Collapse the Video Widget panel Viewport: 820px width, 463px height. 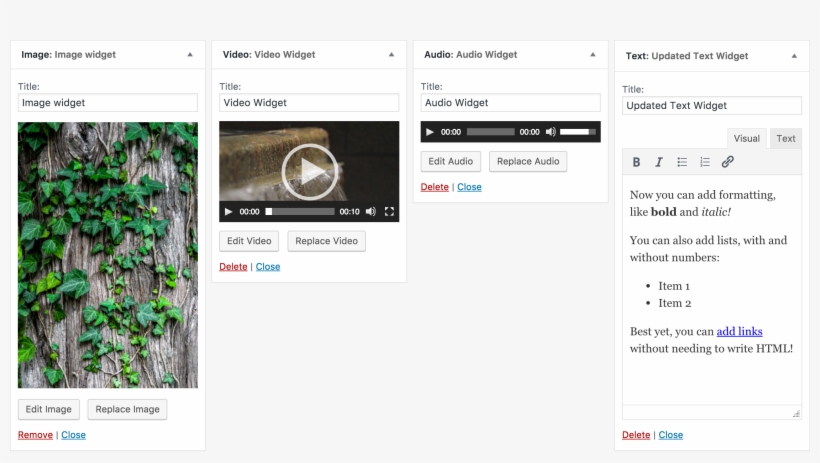(391, 55)
